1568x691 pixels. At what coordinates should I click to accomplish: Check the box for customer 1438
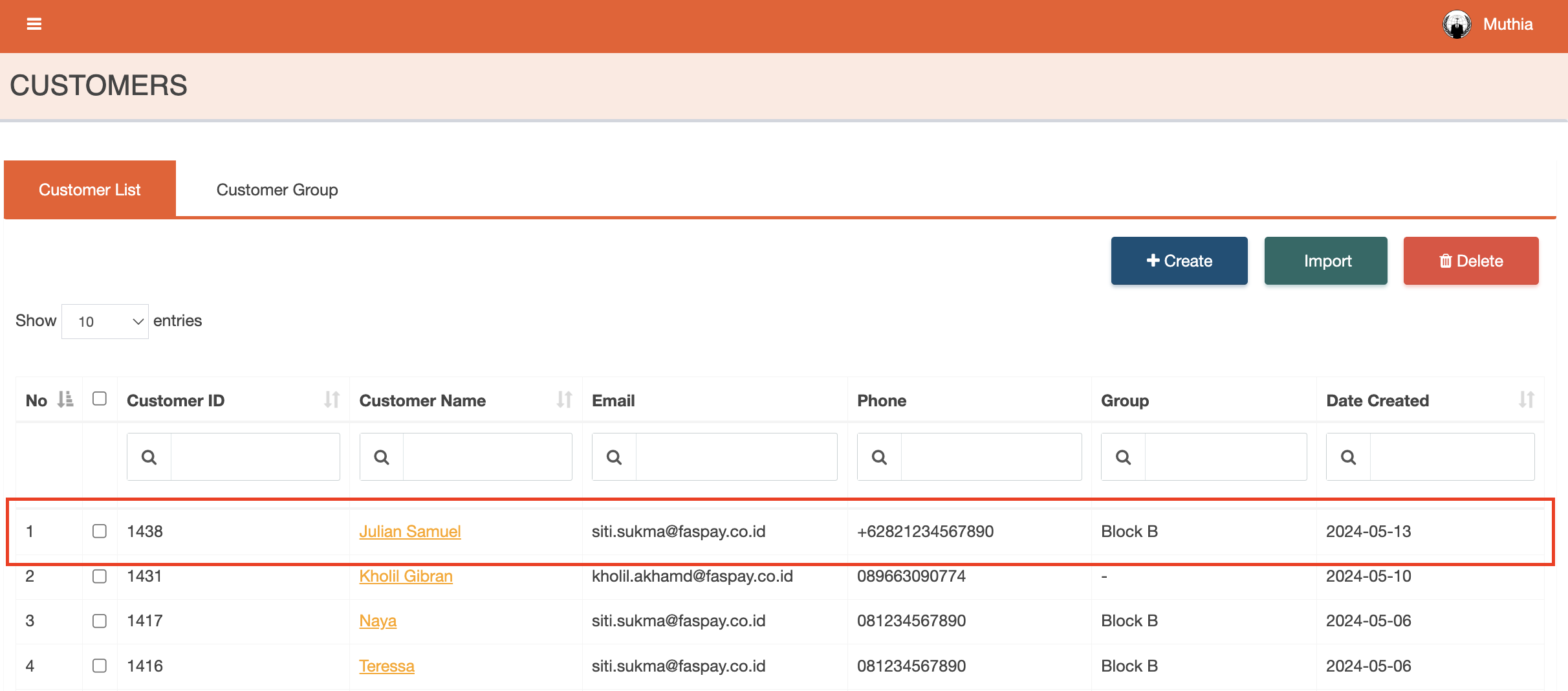pyautogui.click(x=100, y=531)
